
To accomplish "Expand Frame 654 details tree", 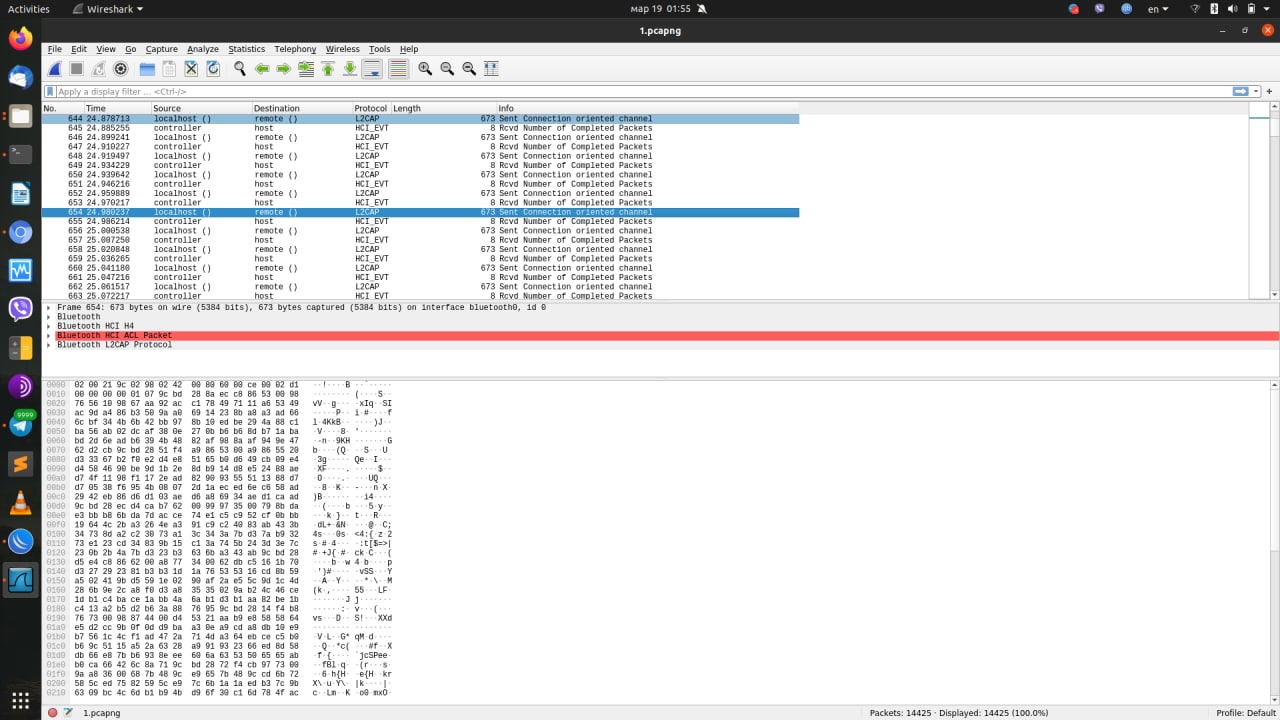I will 49,308.
